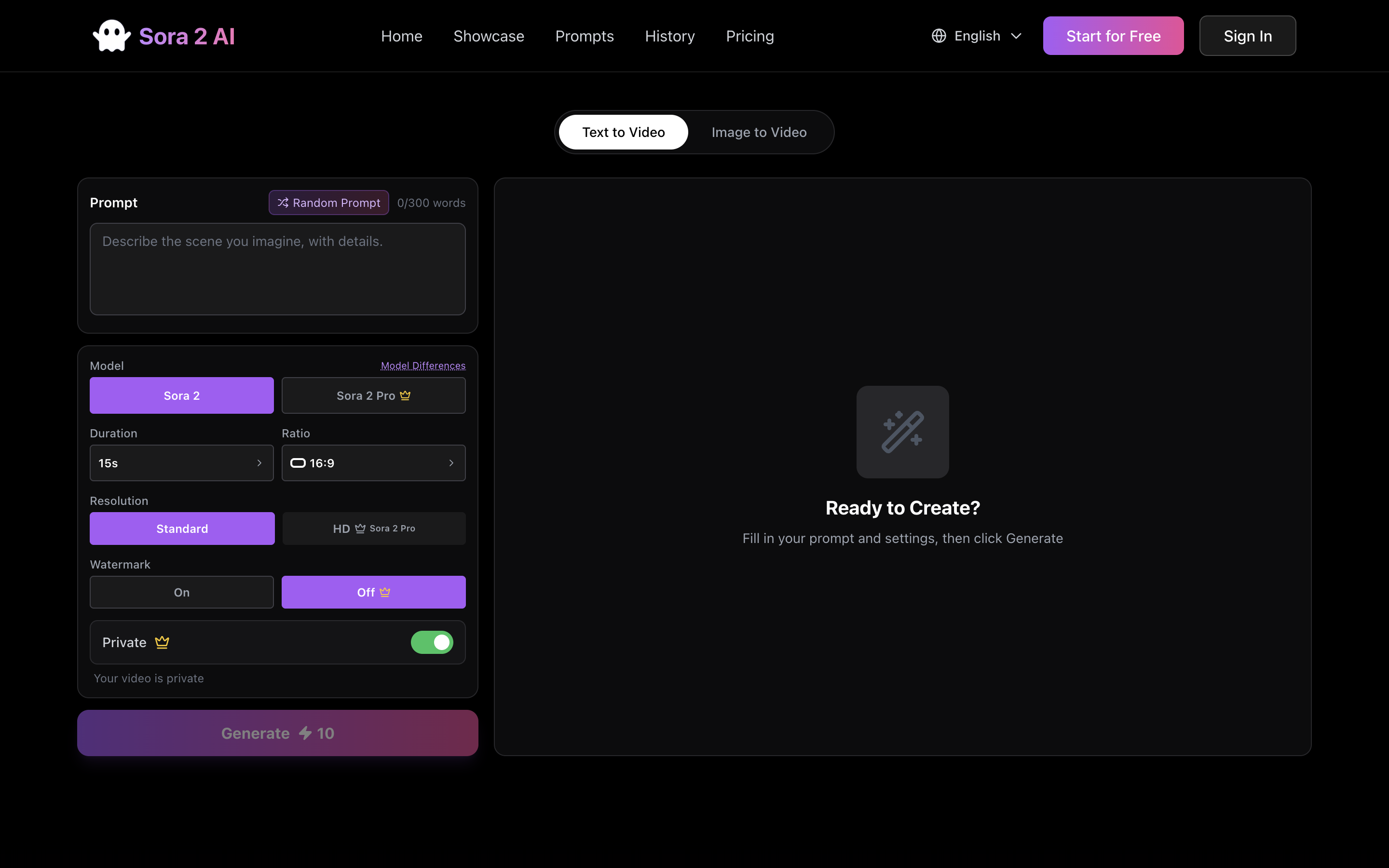Click the Start for Free button
Screen dimensions: 1389x868
pyautogui.click(x=1113, y=36)
